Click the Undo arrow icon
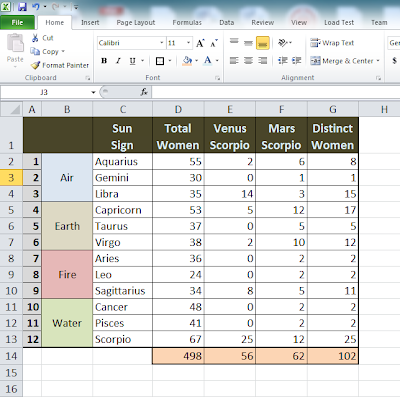Viewport: 400px width, 397px height. 36,7
